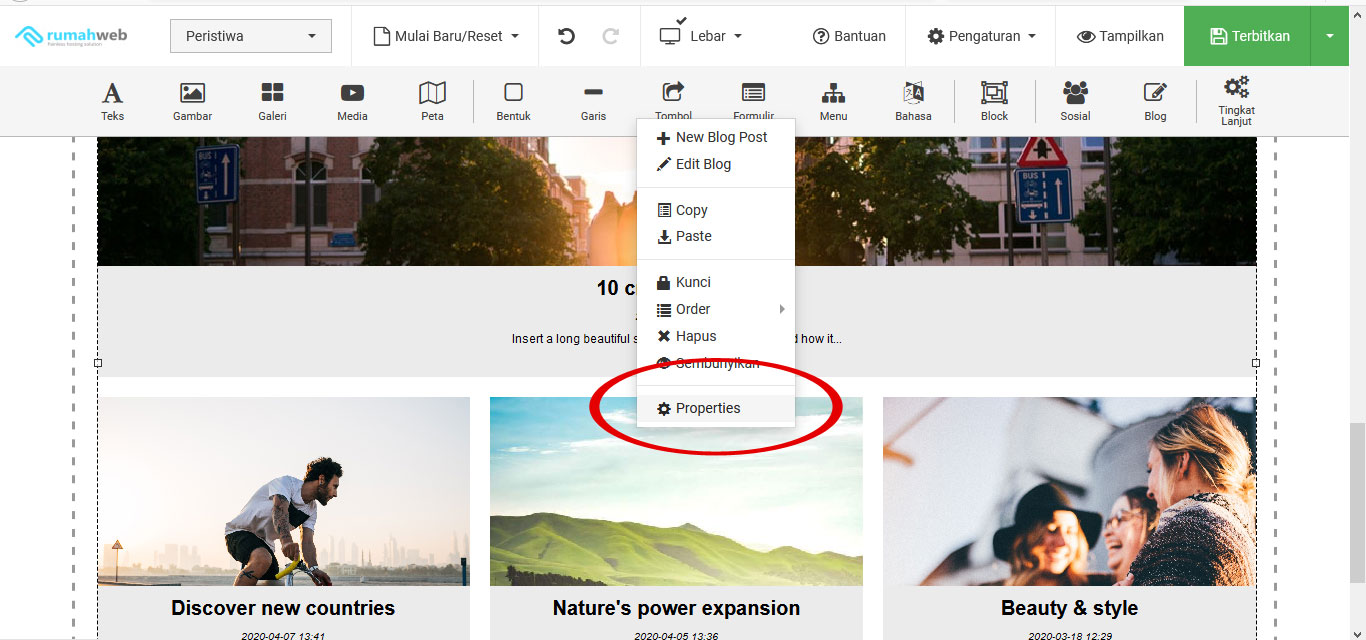Hide the element with Sembunyikan

point(716,363)
